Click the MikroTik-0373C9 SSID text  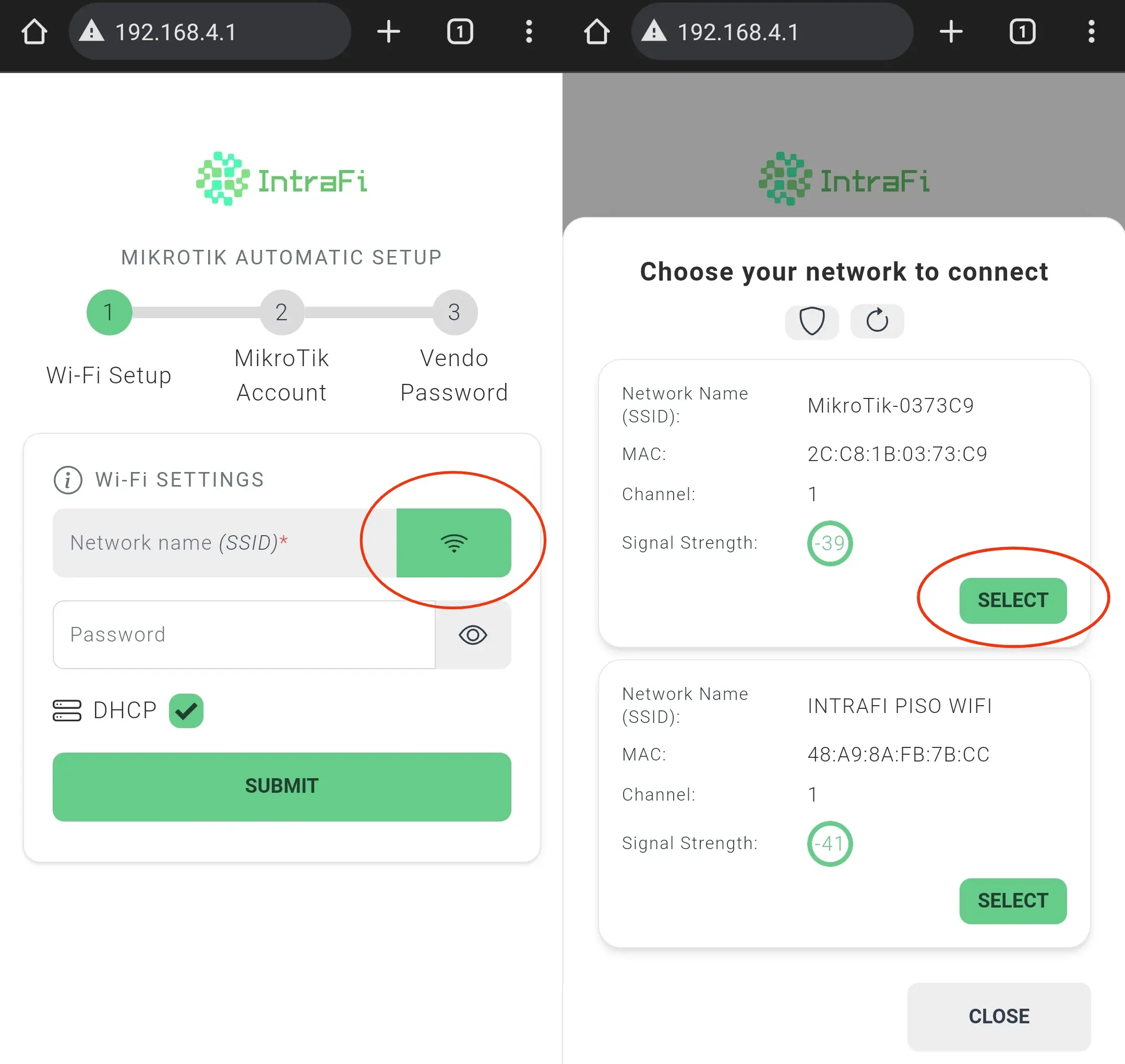(x=891, y=406)
